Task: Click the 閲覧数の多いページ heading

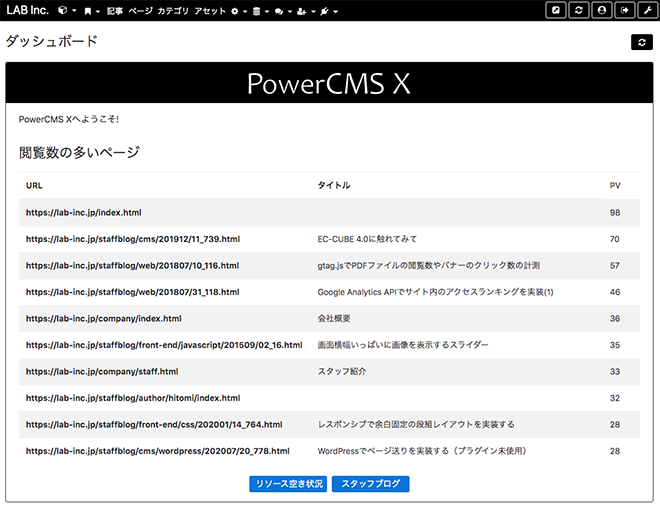Action: (x=79, y=152)
